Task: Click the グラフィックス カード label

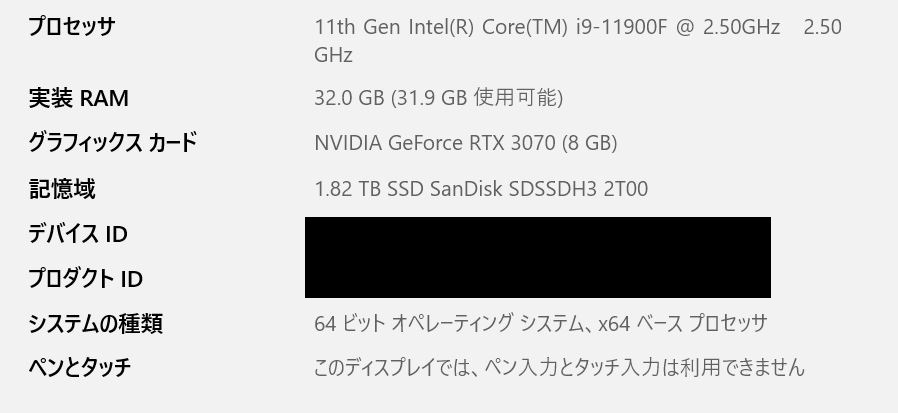Action: 112,143
